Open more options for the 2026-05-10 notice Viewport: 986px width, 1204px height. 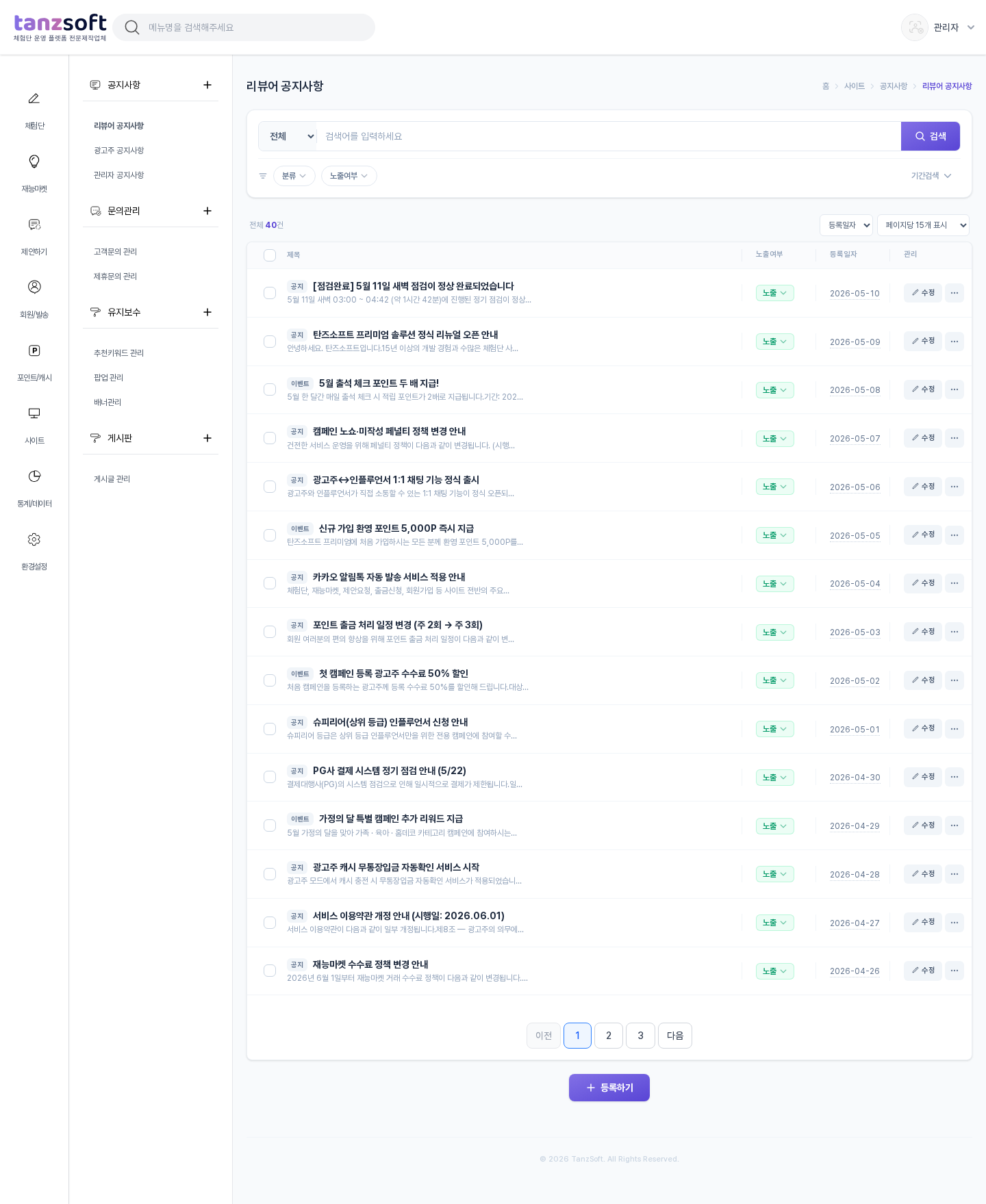(x=955, y=293)
